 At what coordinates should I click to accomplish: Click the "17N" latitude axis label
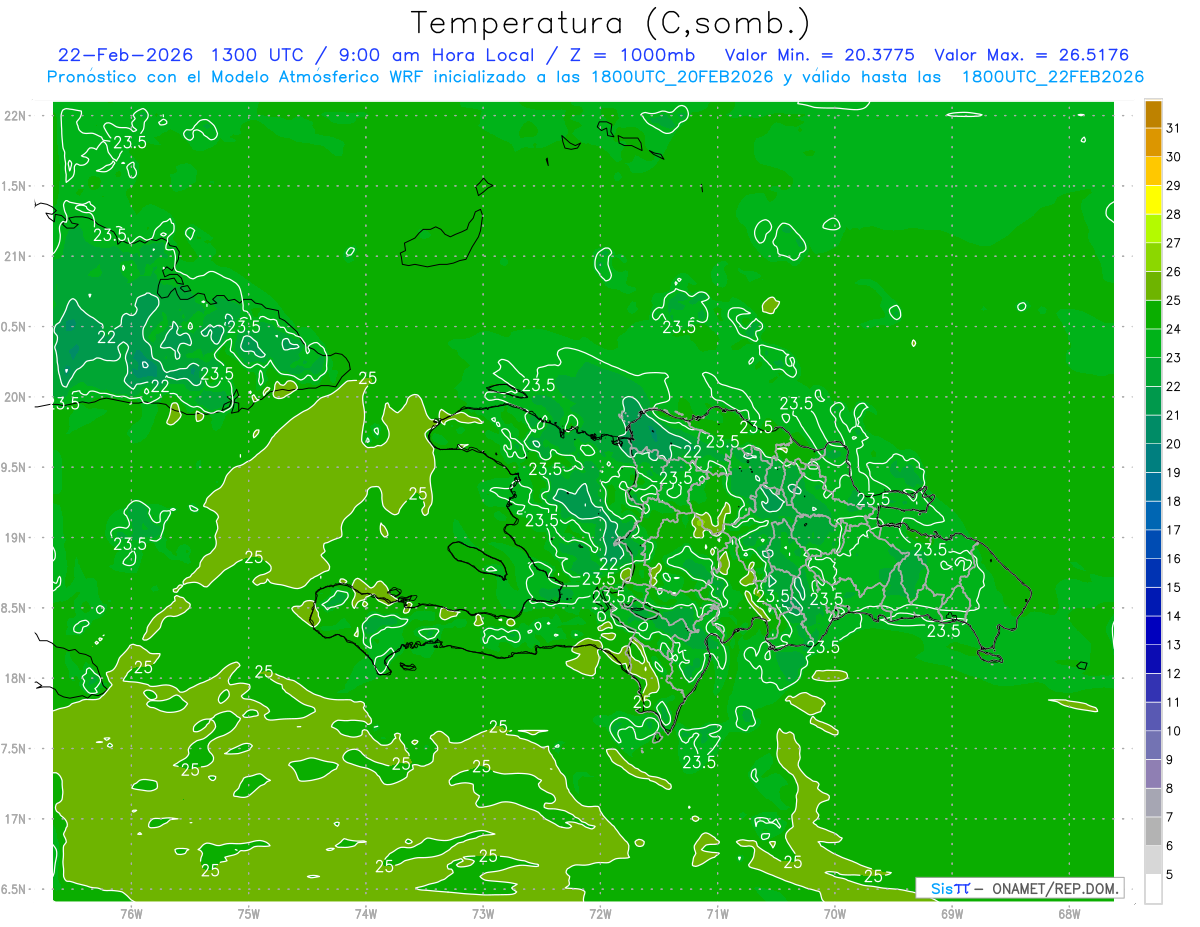[17, 819]
